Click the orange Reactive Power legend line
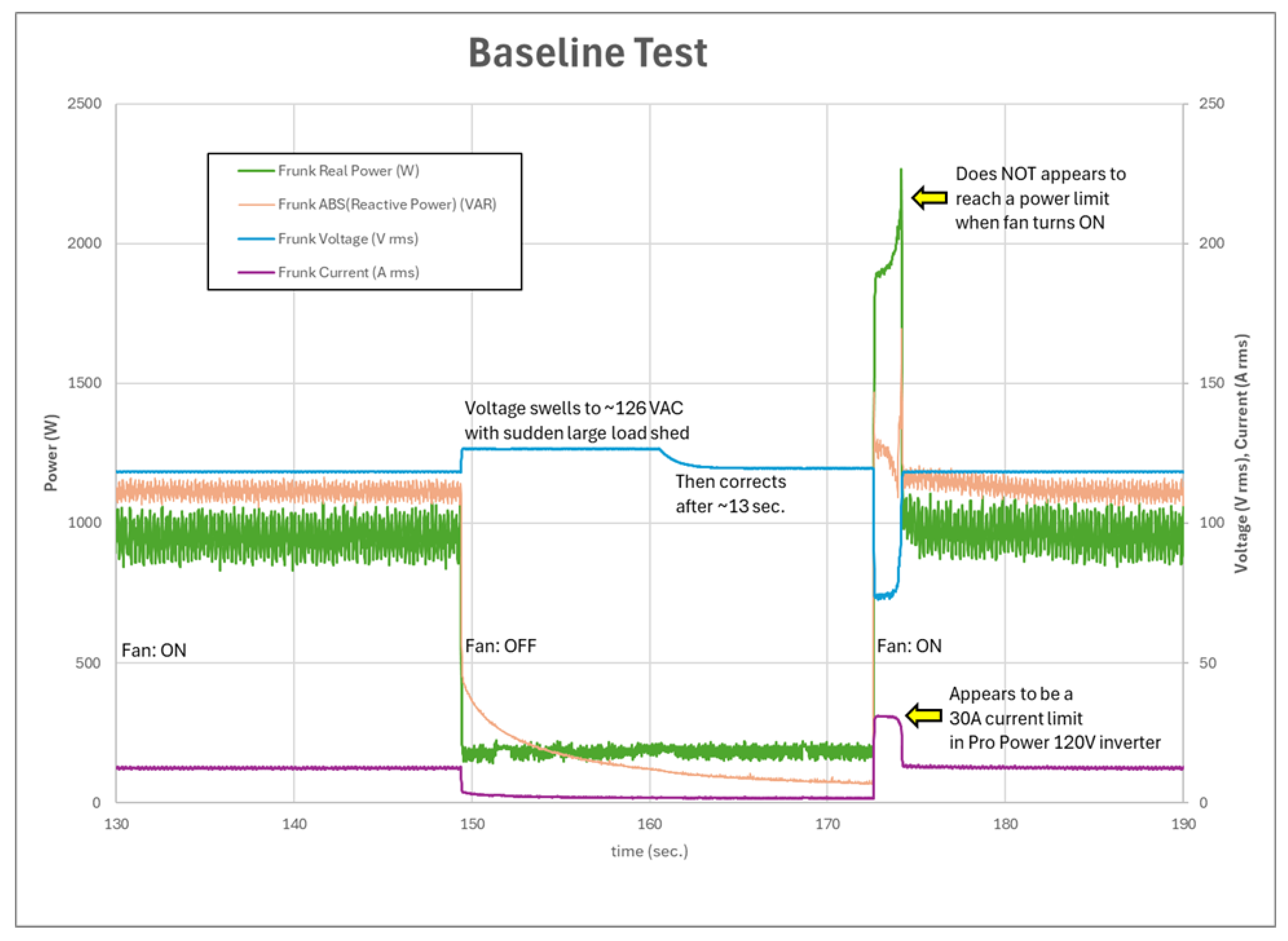Image resolution: width=1288 pixels, height=941 pixels. pos(256,205)
